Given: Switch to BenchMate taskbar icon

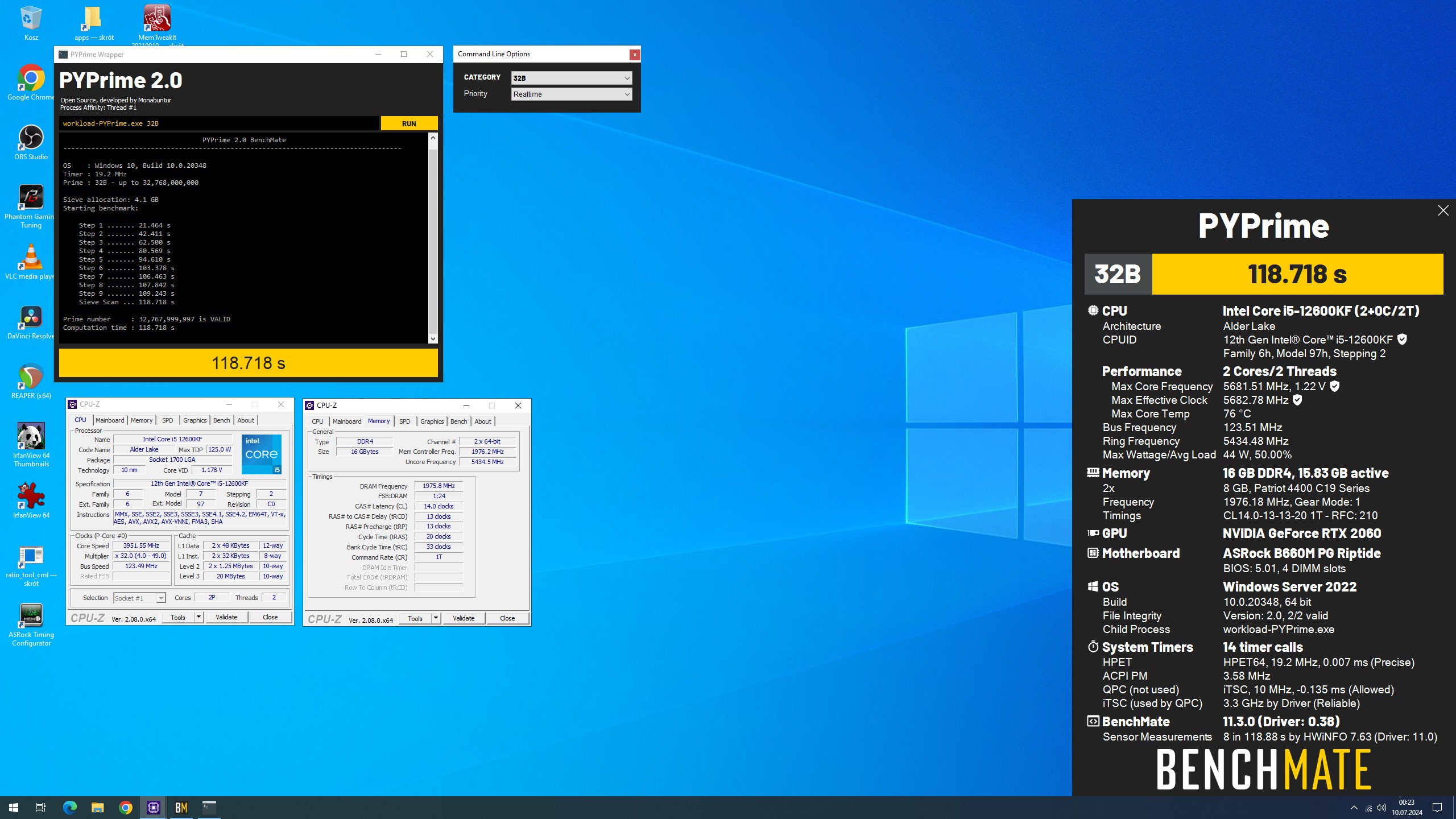Looking at the screenshot, I should (x=181, y=808).
